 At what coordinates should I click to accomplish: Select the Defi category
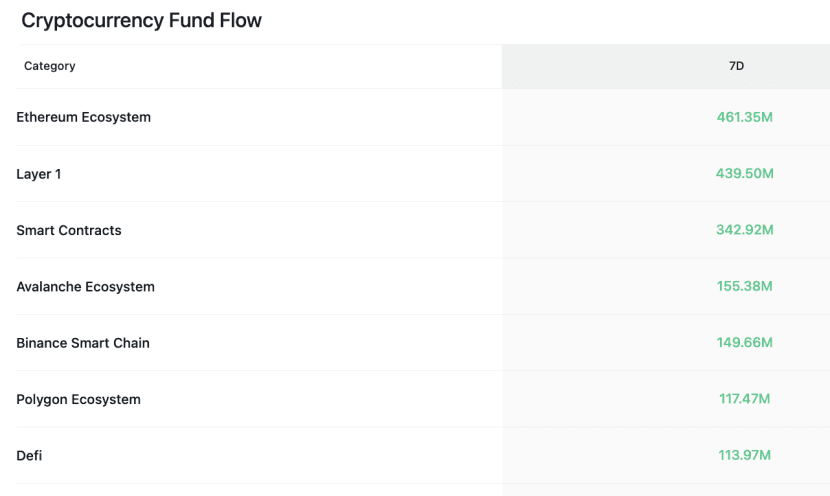(29, 456)
